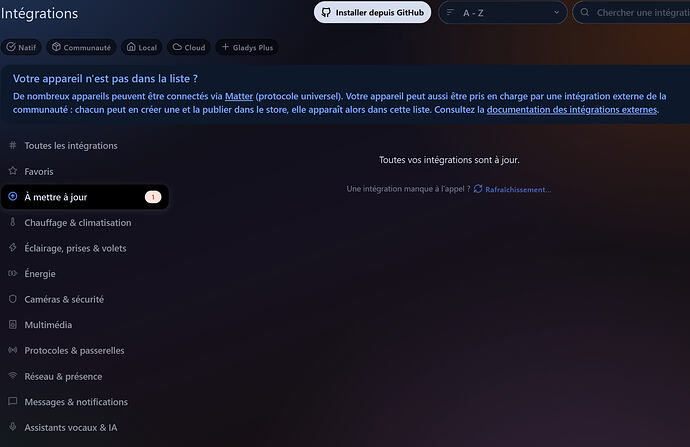Click the wifi icon for Réseau & présence
The image size is (690, 447).
point(13,376)
